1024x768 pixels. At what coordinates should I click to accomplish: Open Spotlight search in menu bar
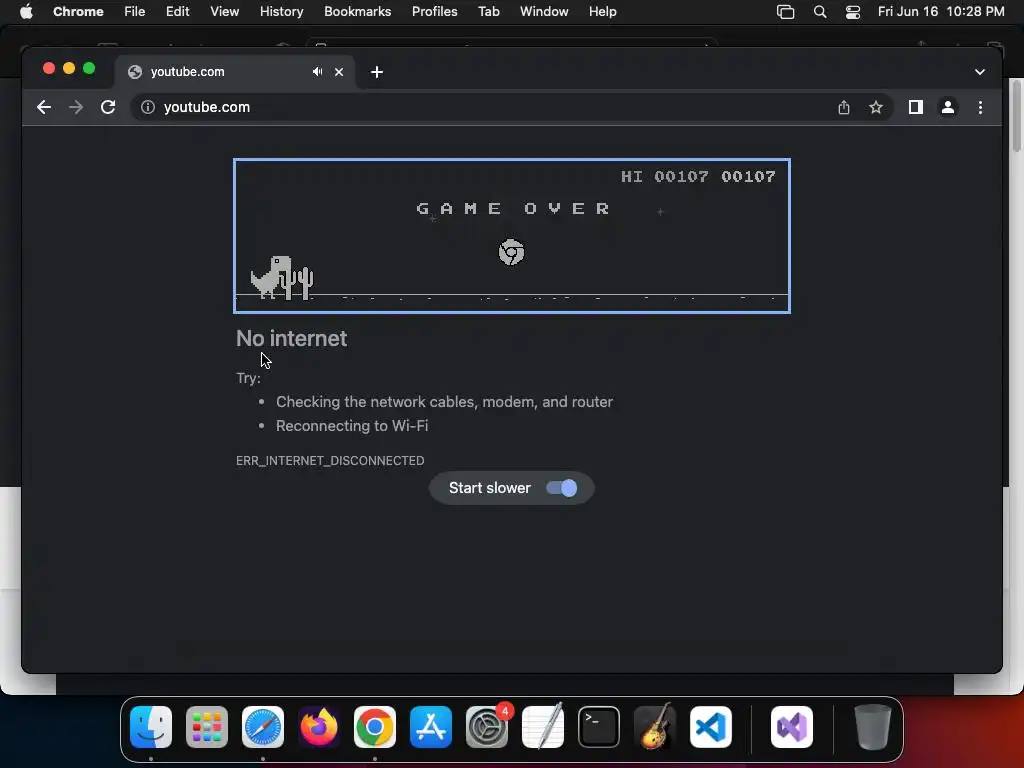click(x=820, y=12)
